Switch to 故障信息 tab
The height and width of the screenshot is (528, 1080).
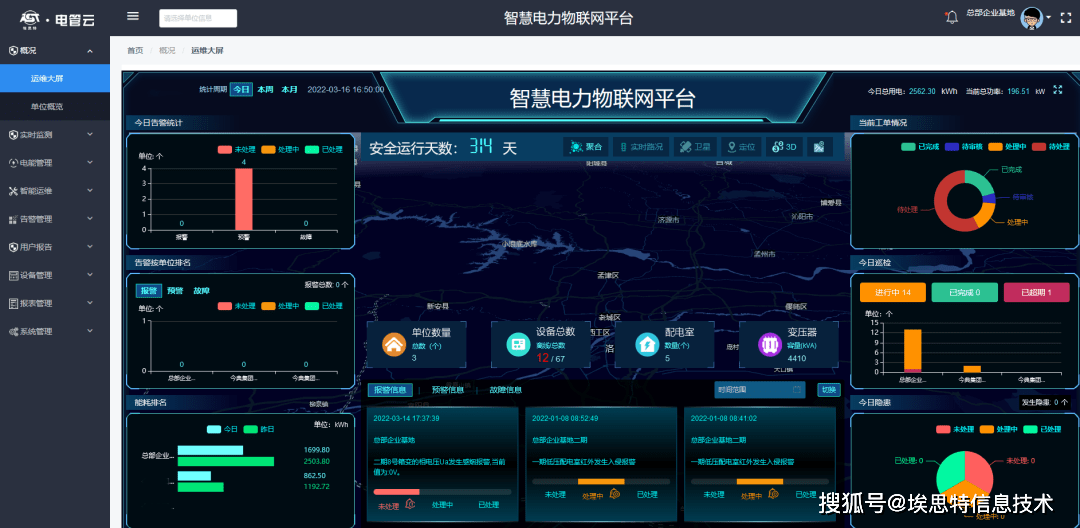tap(506, 390)
